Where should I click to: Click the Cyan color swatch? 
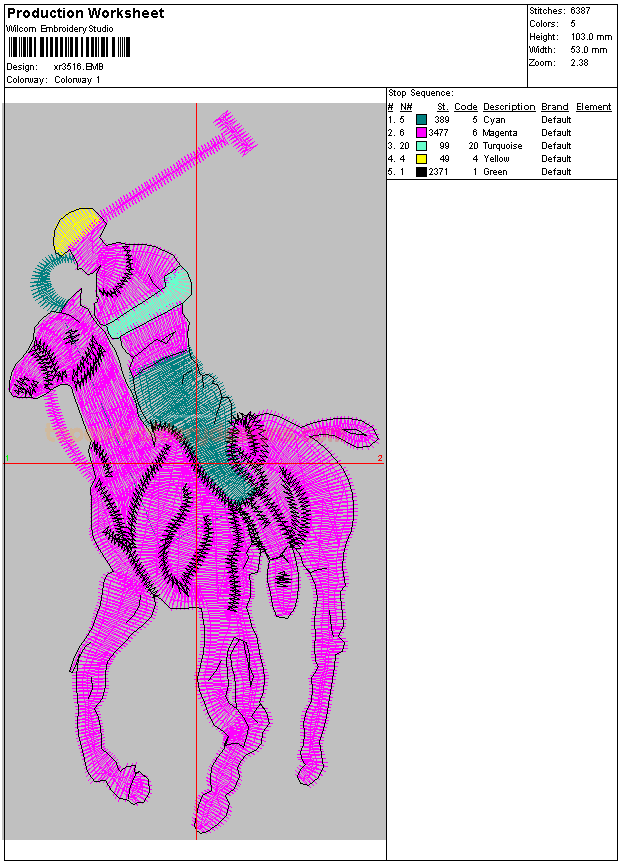point(421,120)
